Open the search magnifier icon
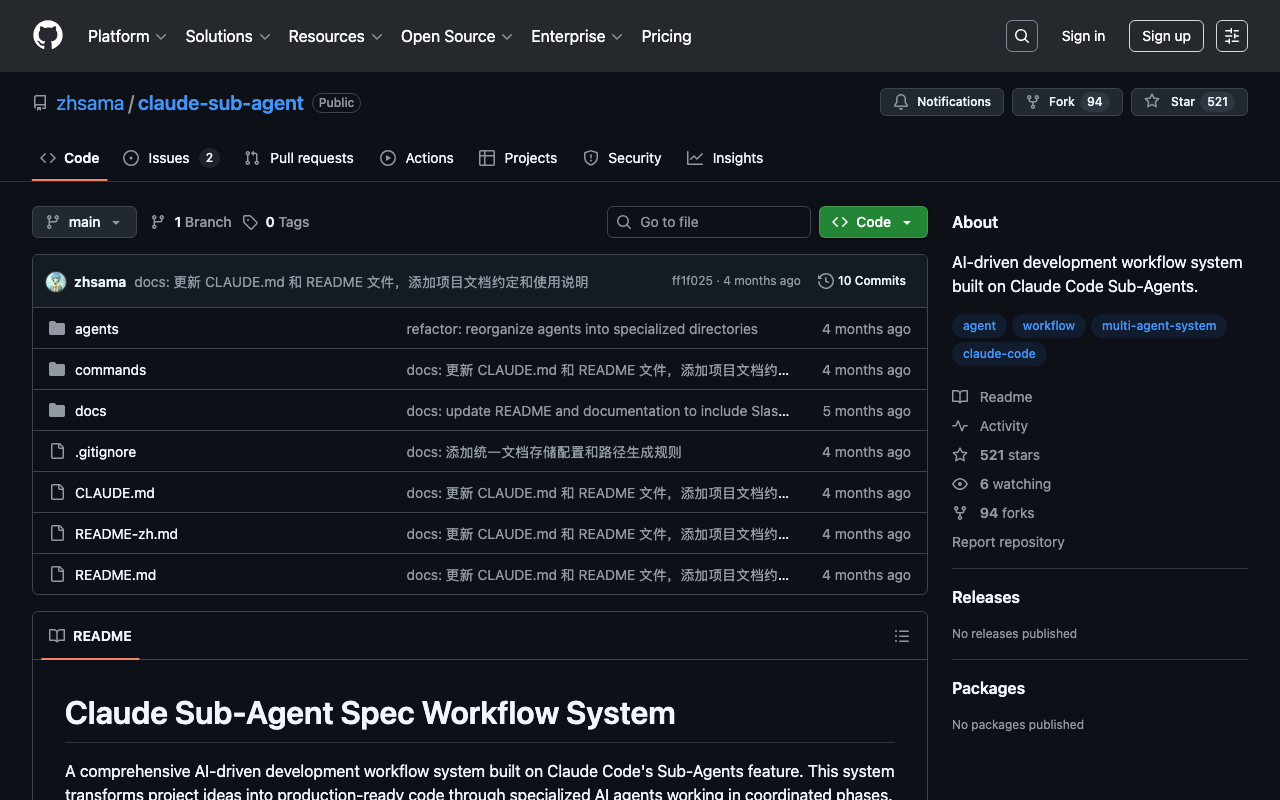 (x=1021, y=36)
